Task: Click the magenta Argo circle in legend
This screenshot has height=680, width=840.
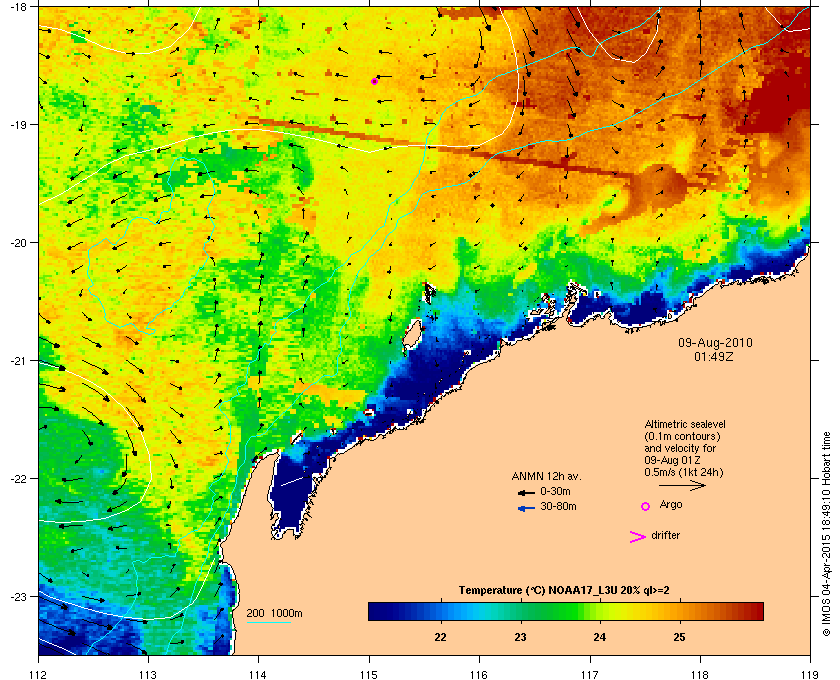Action: [646, 506]
